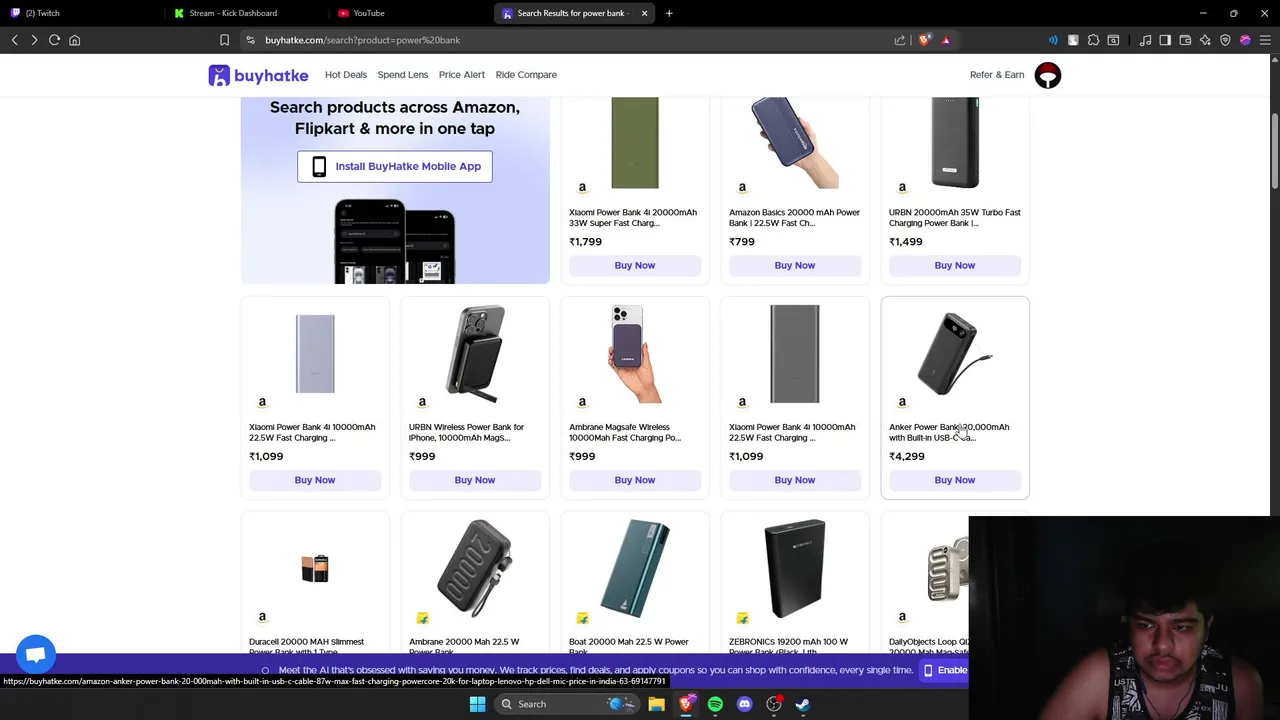Open Ride Compare in site navigation
Image resolution: width=1280 pixels, height=720 pixels.
point(526,75)
